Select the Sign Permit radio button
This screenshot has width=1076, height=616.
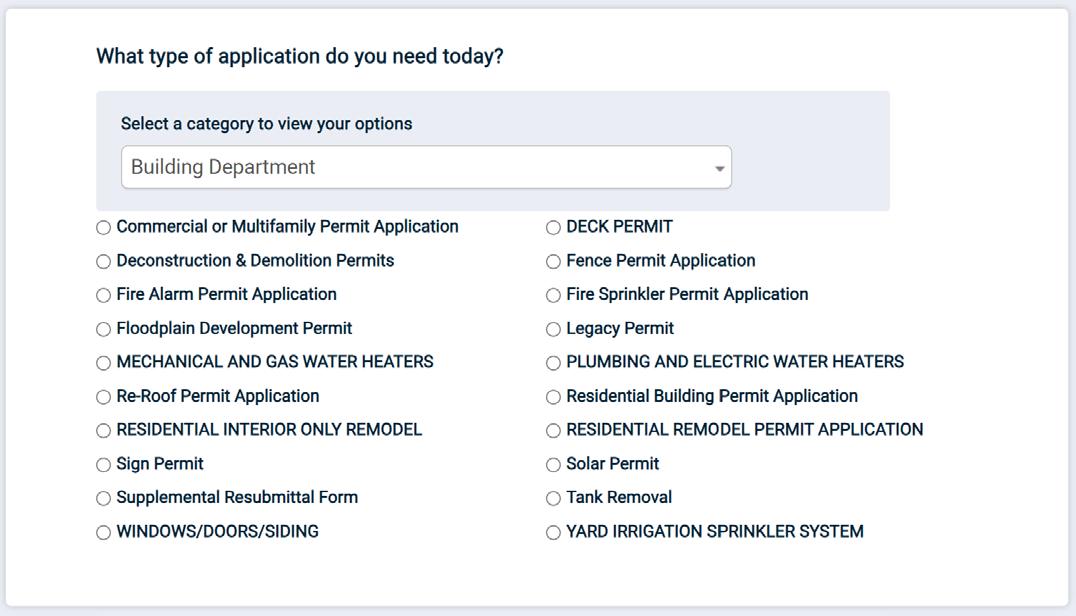[x=104, y=465]
